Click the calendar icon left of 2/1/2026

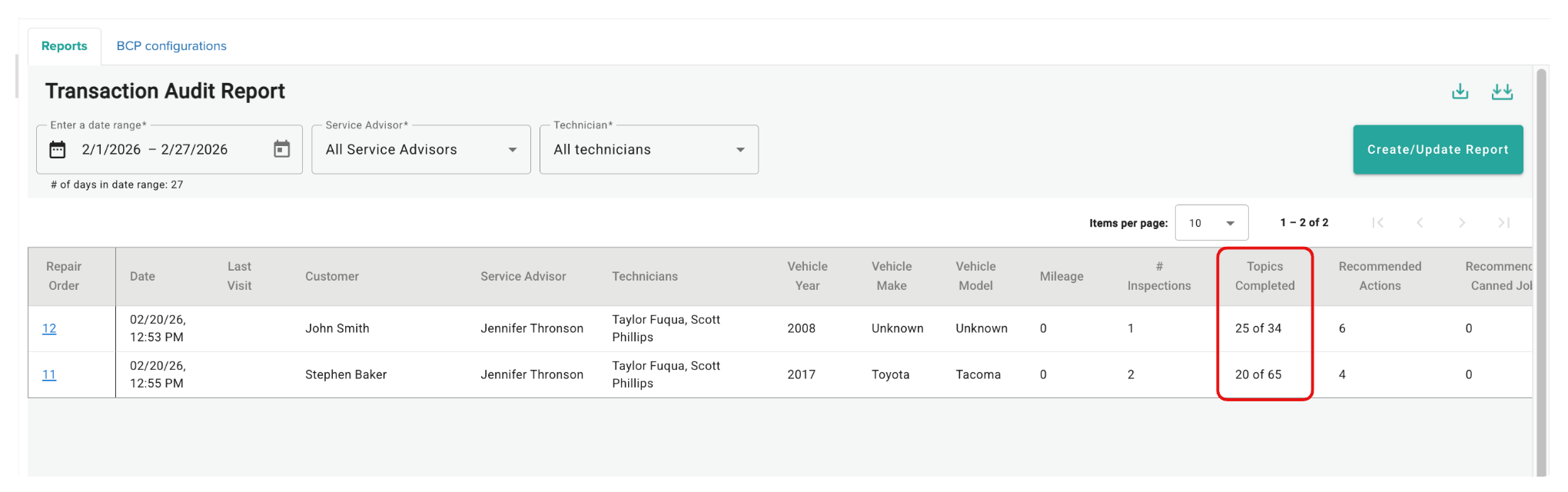click(58, 149)
